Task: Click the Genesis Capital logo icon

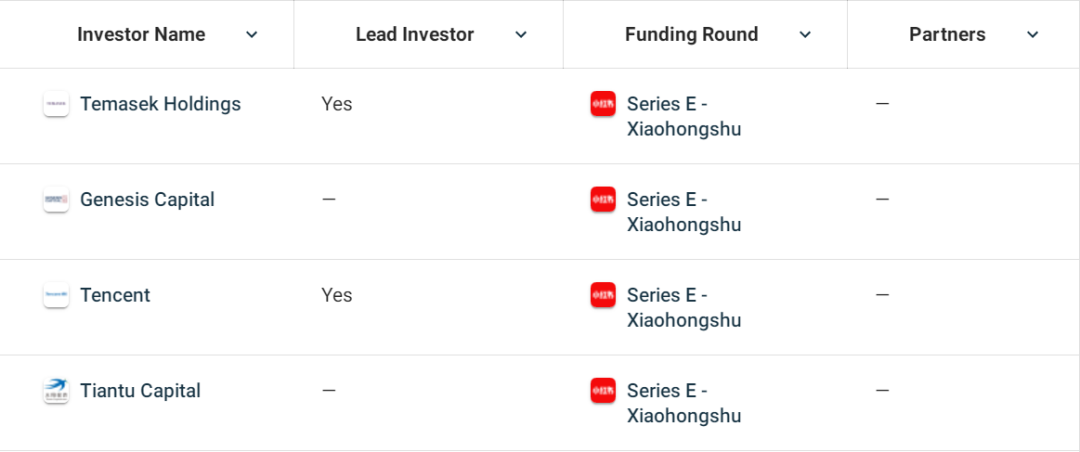Action: click(x=56, y=200)
